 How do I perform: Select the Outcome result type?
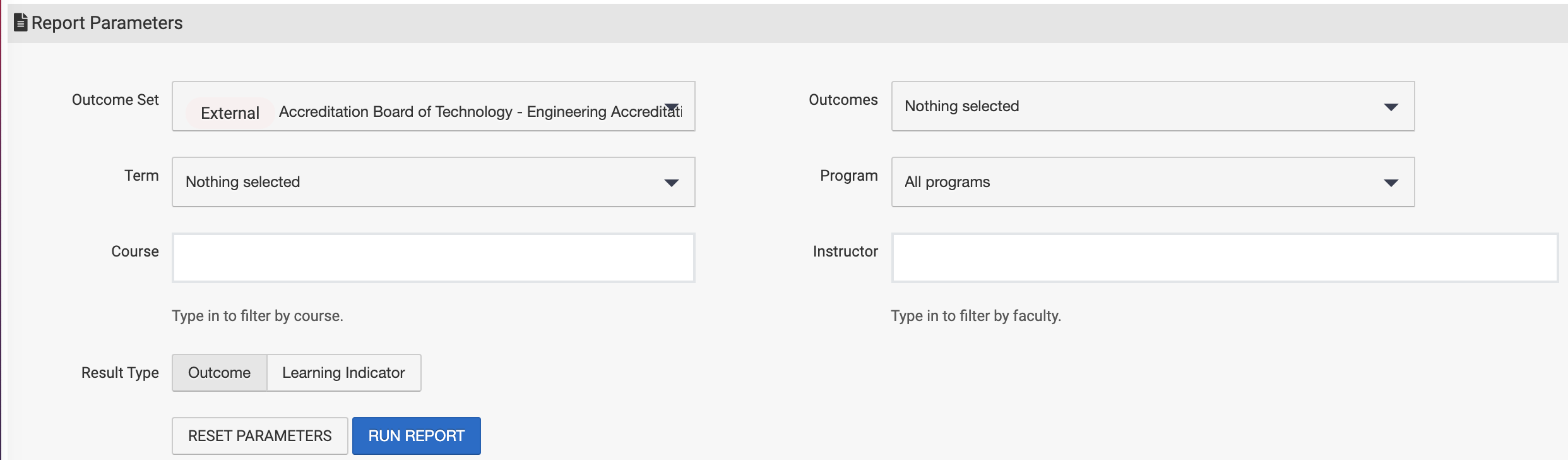tap(220, 373)
